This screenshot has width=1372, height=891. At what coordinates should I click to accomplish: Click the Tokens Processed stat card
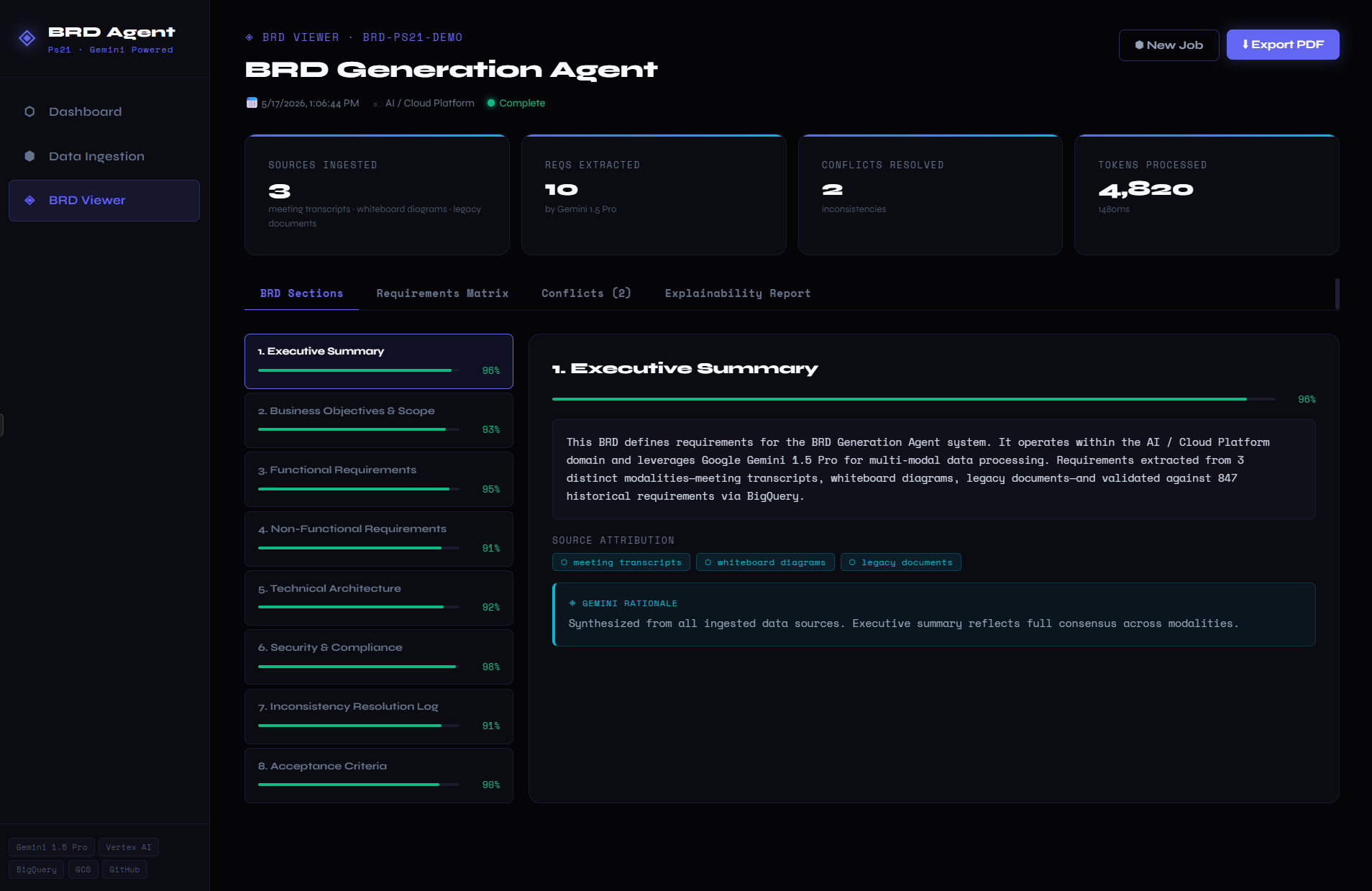coord(1207,194)
